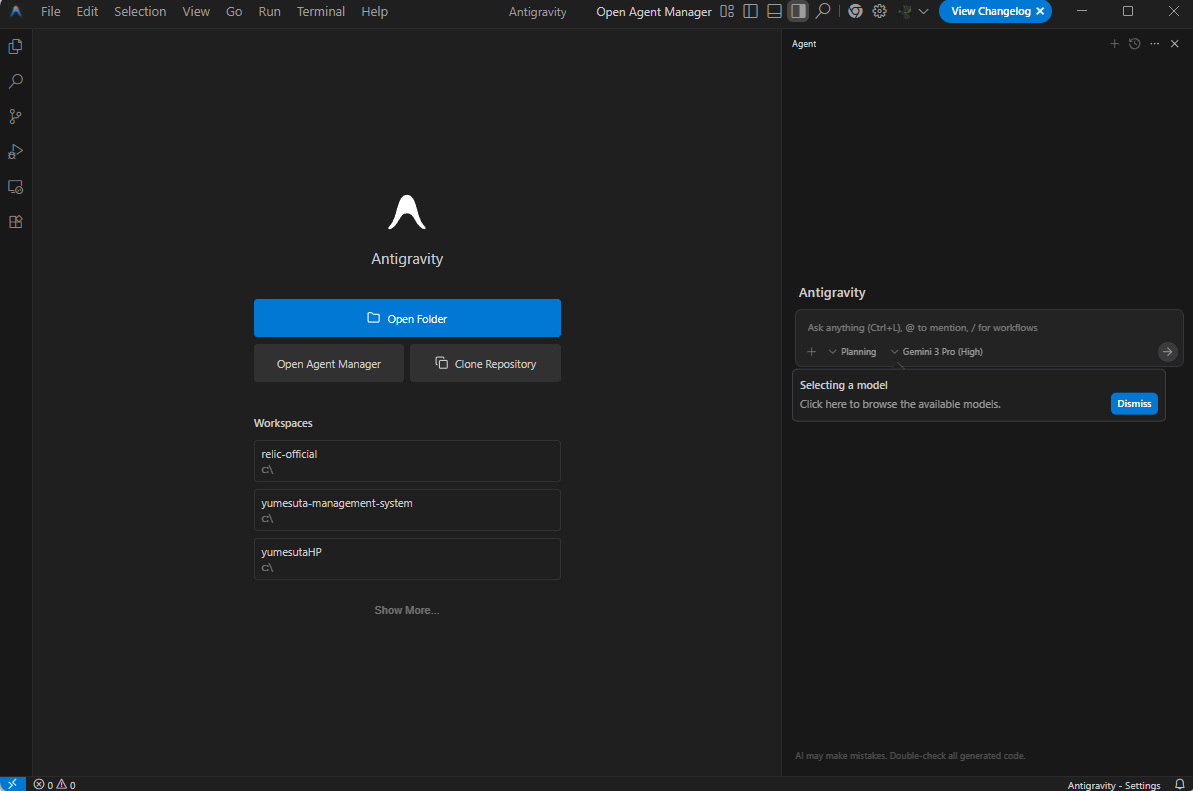The height and width of the screenshot is (791, 1193).
Task: Open Run and Debug view
Action: (15, 152)
